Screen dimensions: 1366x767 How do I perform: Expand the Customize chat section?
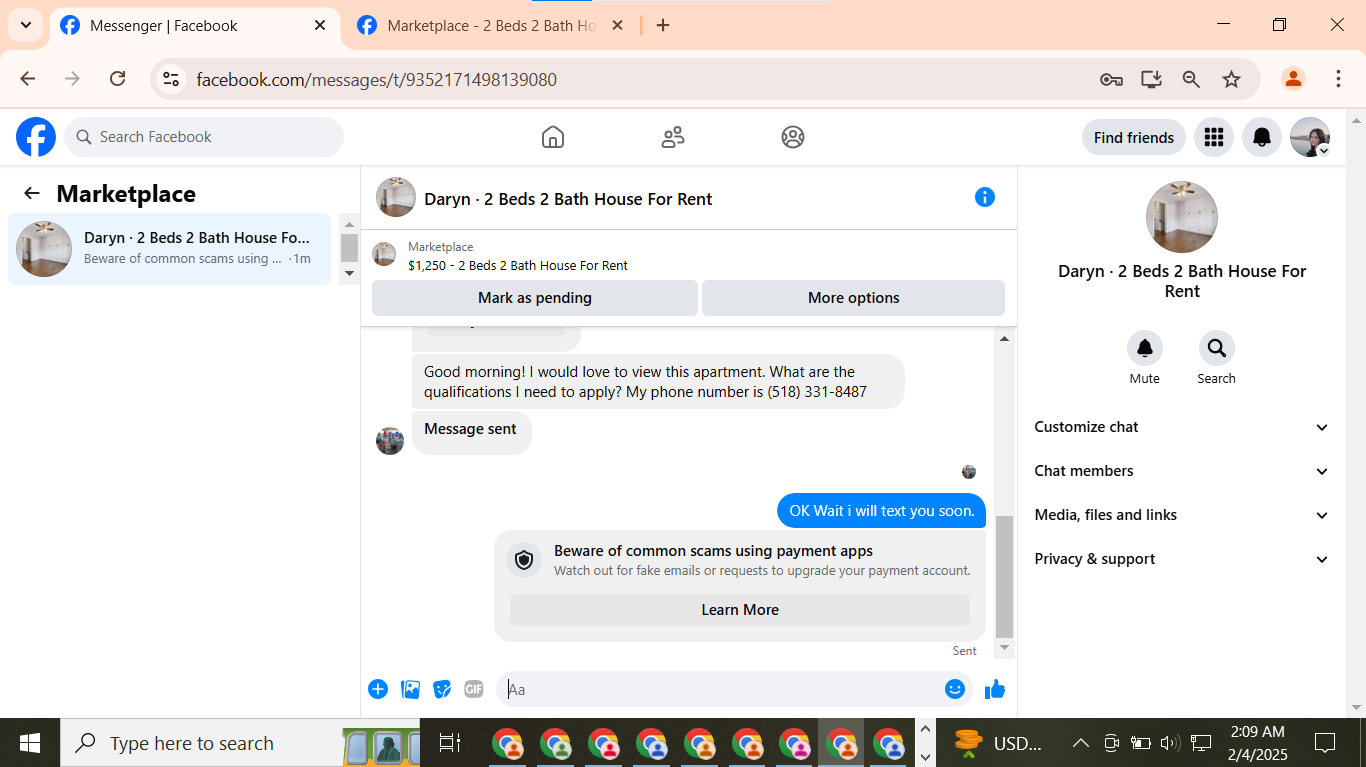pyautogui.click(x=1182, y=427)
